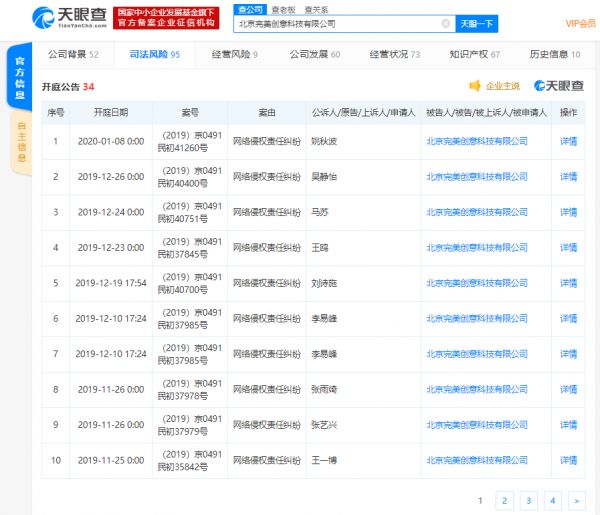Clear the search box with X icon
The image size is (600, 515).
pos(445,23)
